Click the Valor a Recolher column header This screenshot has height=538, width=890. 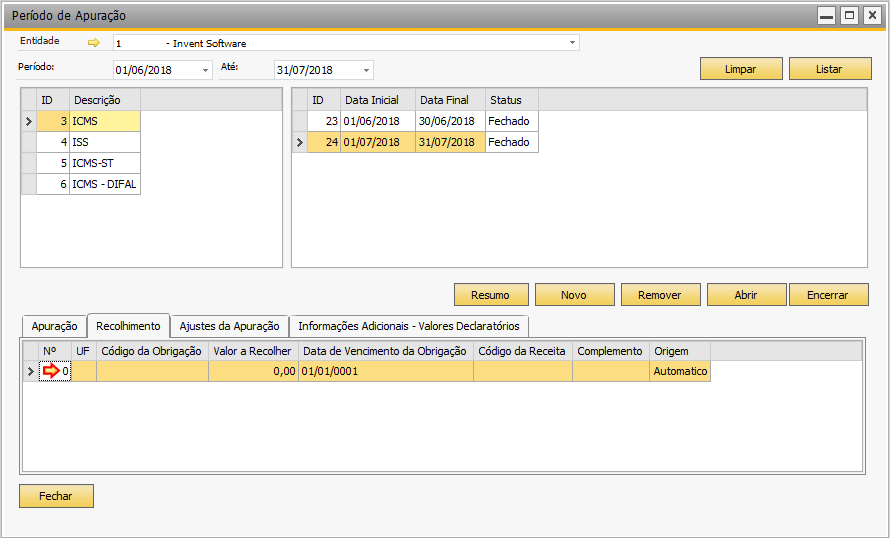[253, 351]
